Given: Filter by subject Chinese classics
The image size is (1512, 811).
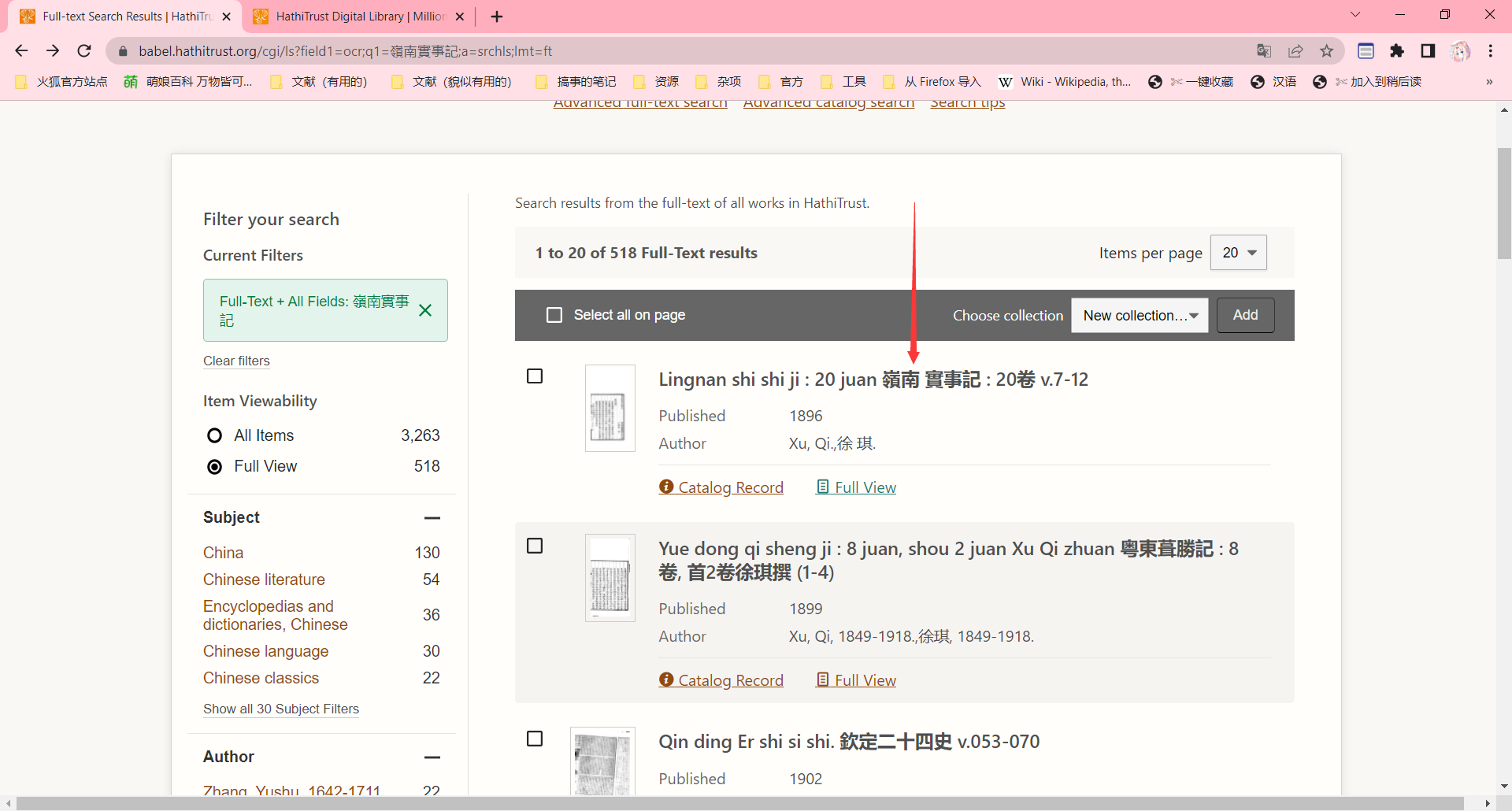Looking at the screenshot, I should click(261, 678).
